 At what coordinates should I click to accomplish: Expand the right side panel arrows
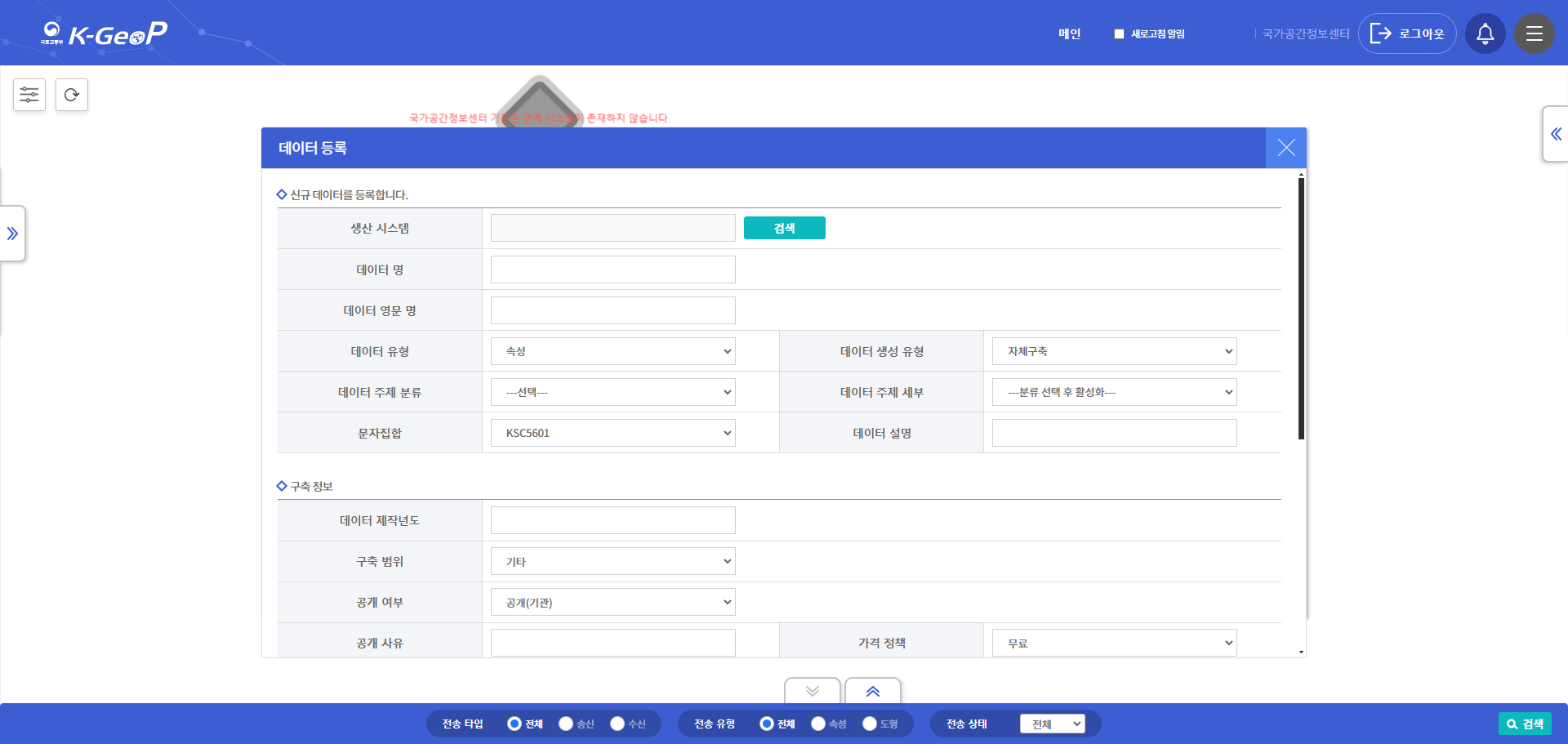[1556, 134]
